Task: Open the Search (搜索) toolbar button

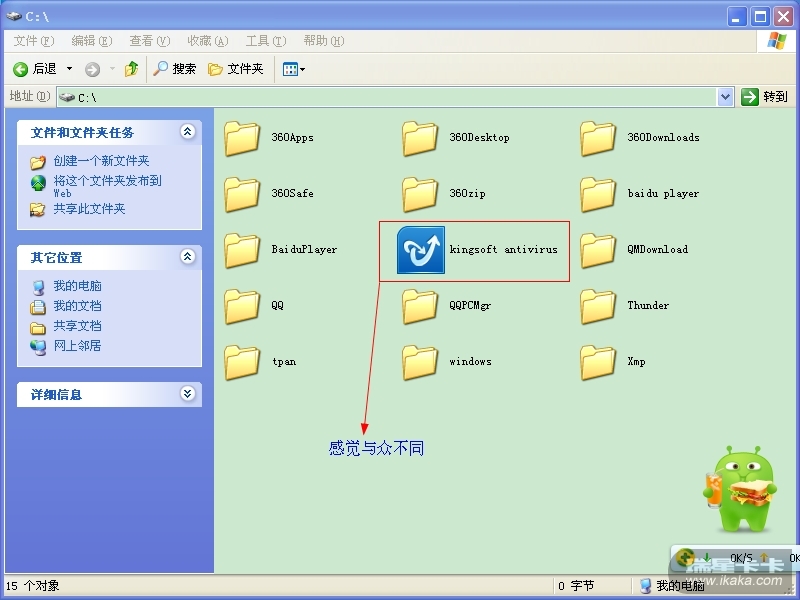Action: point(175,68)
